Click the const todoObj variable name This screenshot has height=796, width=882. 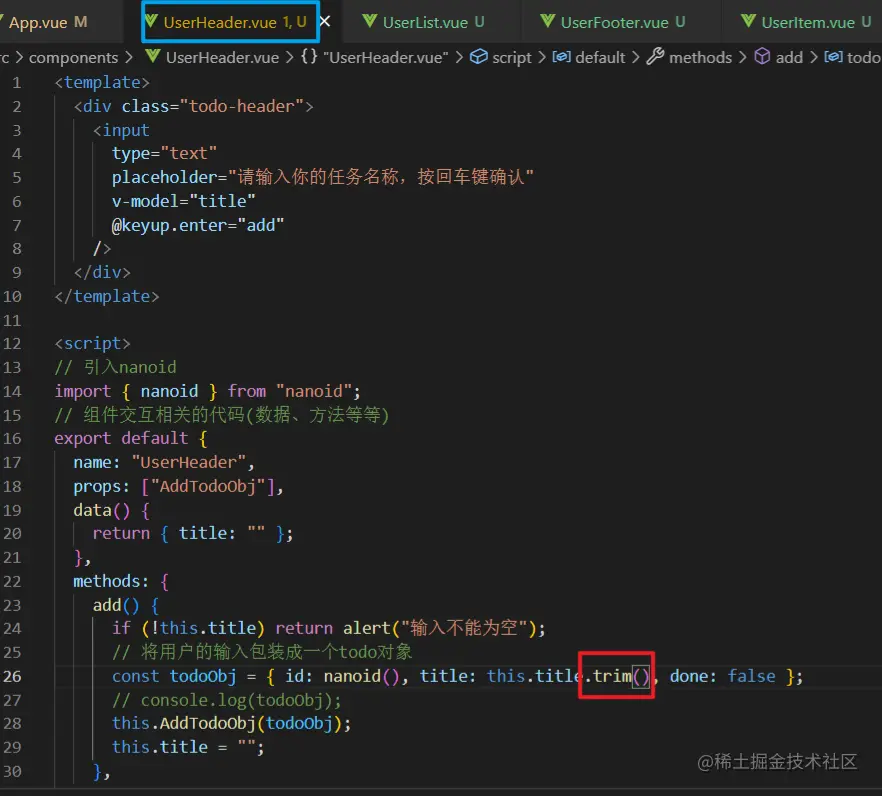[x=202, y=676]
